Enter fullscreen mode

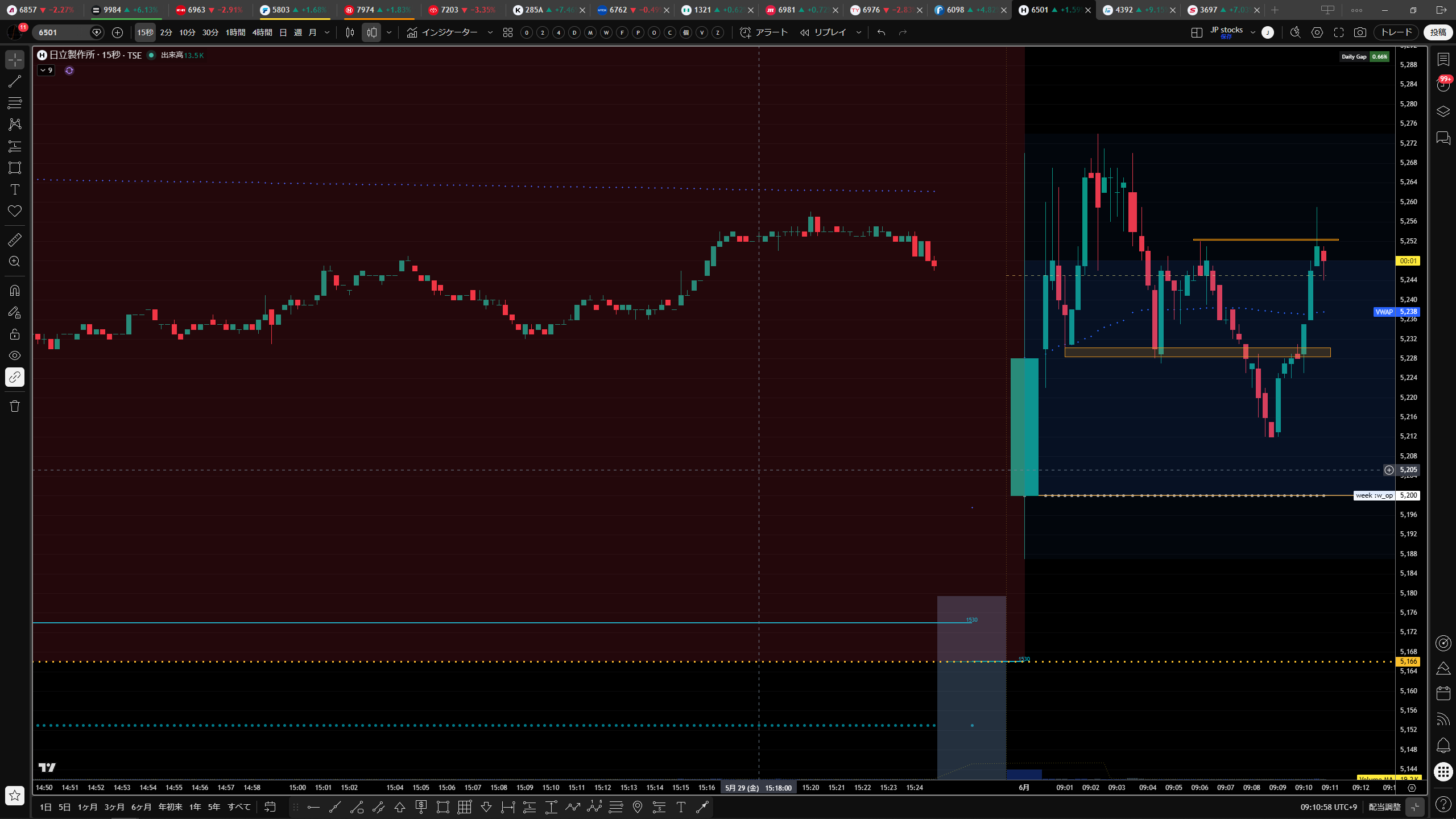1339,32
